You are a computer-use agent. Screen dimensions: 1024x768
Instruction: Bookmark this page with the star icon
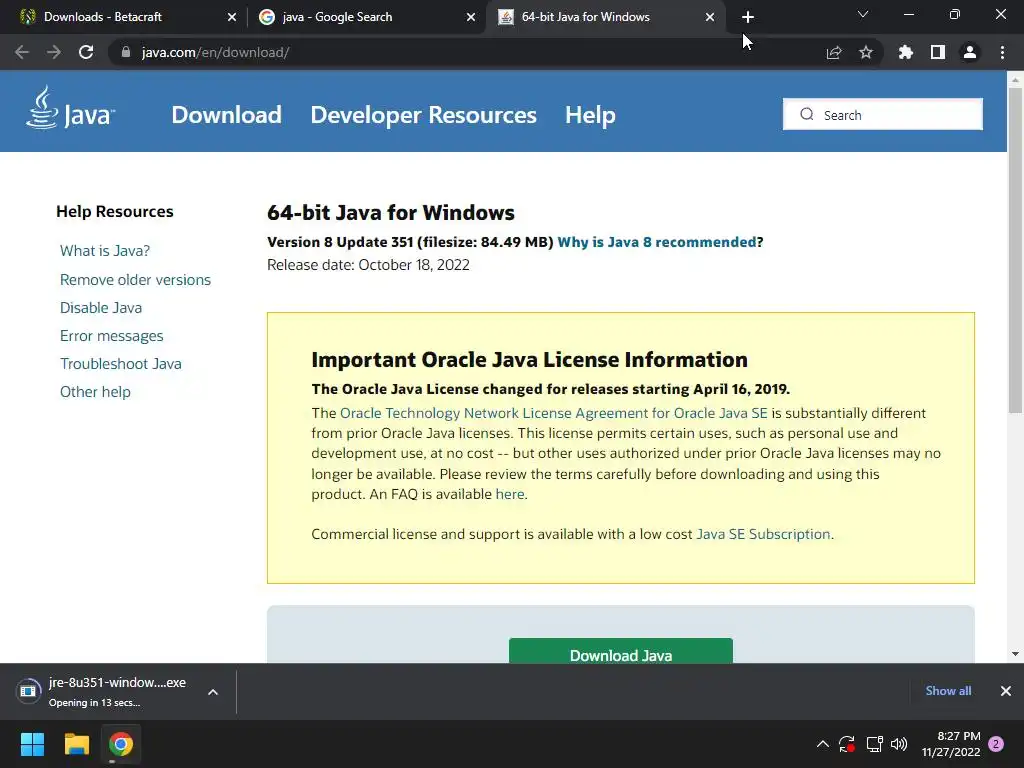coord(866,52)
